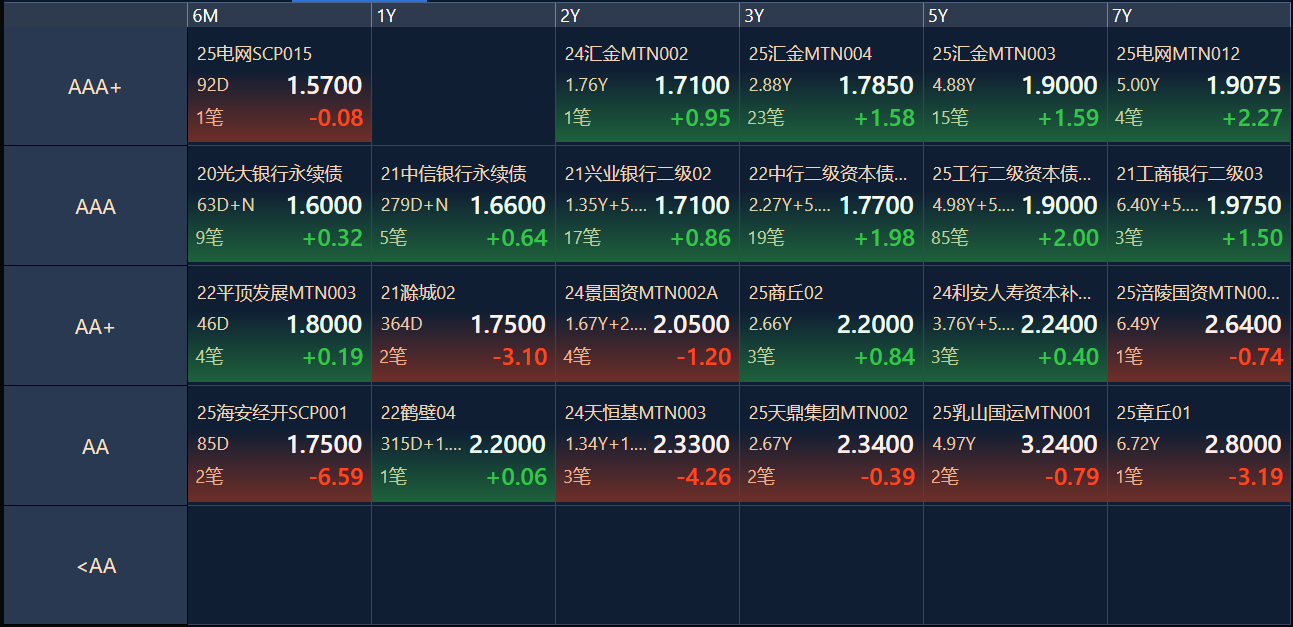
Task: Open the 22鹤壁04 bond card
Action: (x=463, y=445)
